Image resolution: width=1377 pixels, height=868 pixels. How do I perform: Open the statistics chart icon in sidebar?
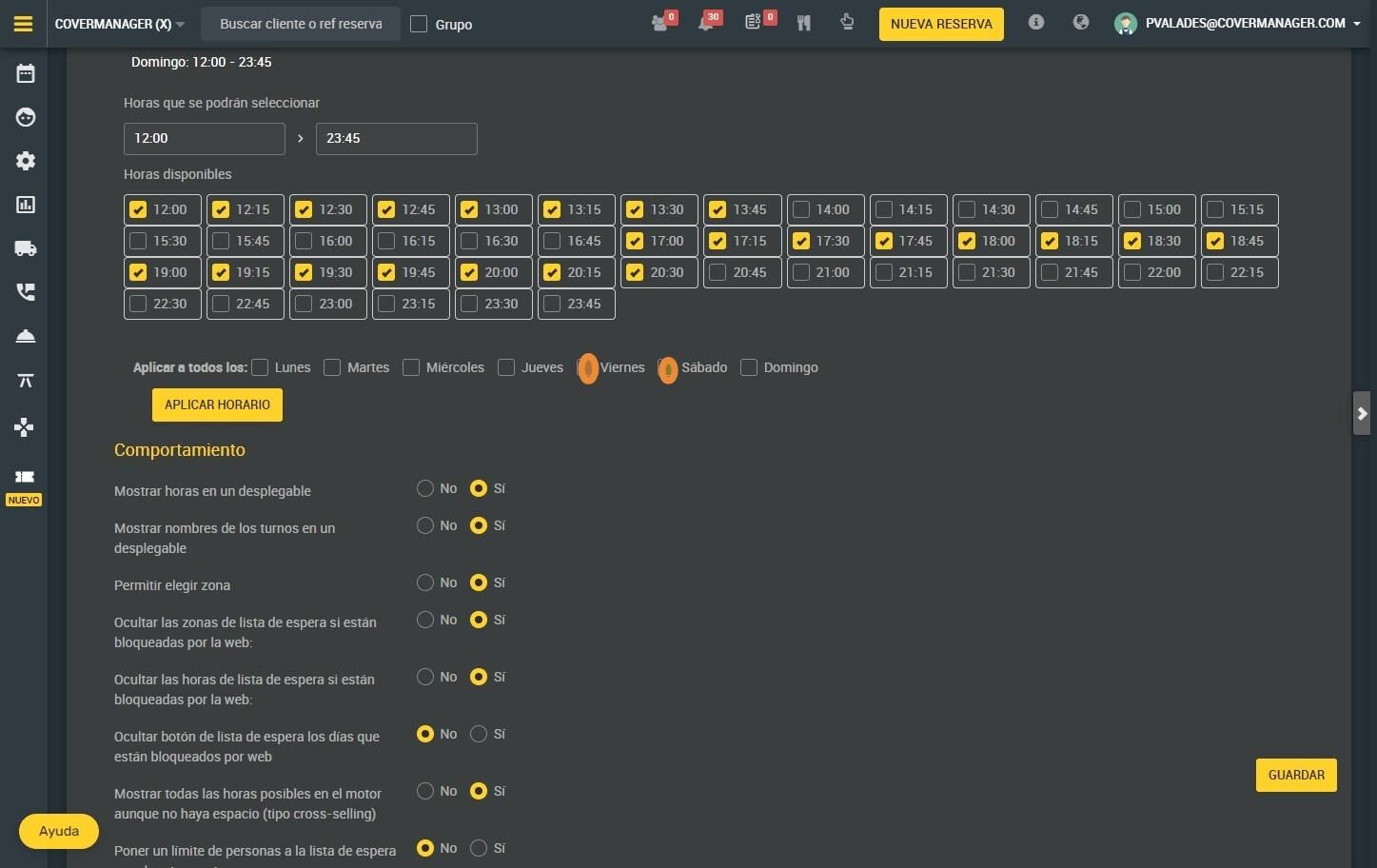tap(26, 205)
